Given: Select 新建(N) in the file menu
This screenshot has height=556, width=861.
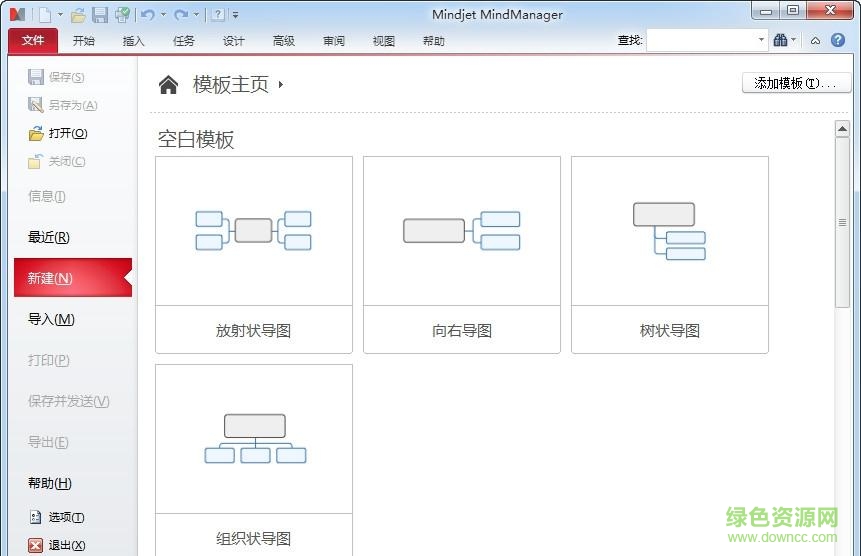Looking at the screenshot, I should click(x=72, y=278).
